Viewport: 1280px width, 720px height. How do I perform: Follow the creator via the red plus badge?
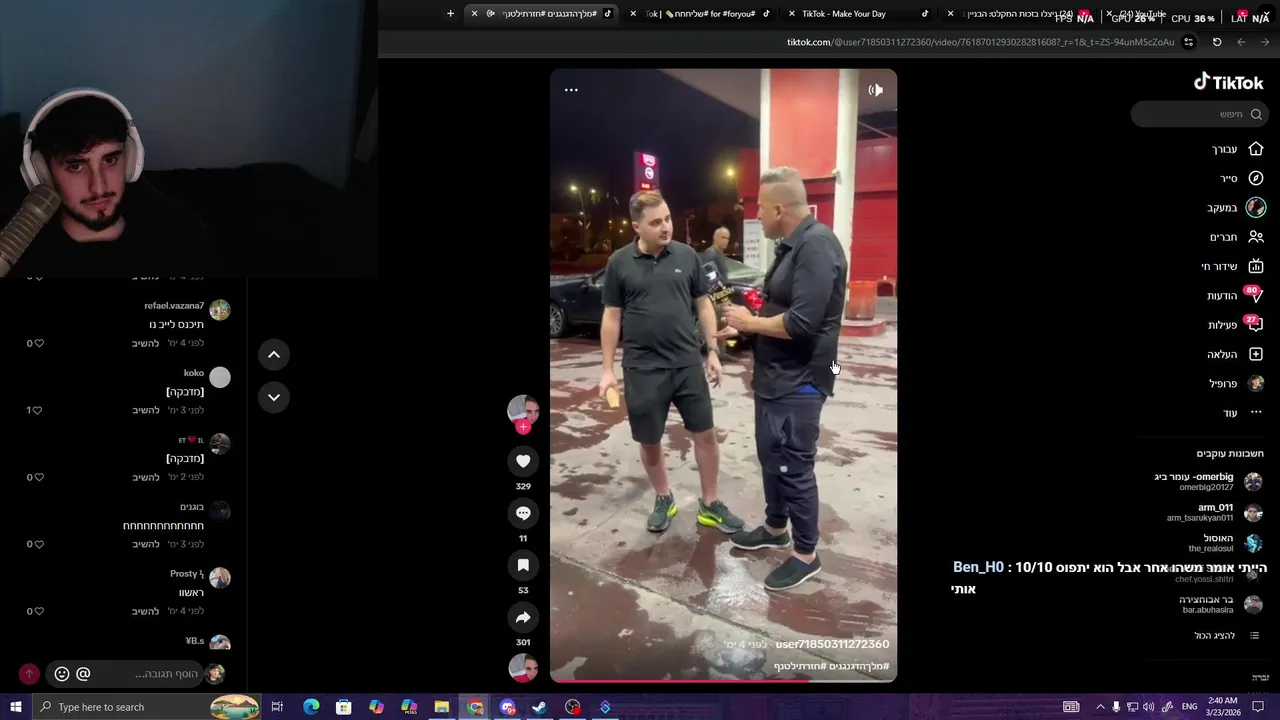(x=523, y=427)
